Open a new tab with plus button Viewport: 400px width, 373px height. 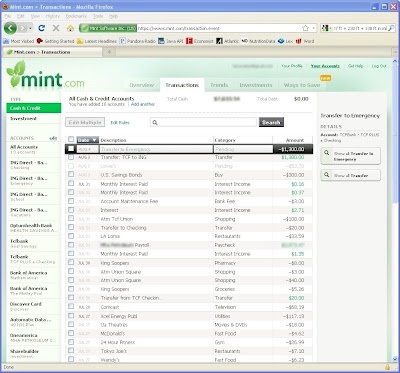pyautogui.click(x=109, y=52)
